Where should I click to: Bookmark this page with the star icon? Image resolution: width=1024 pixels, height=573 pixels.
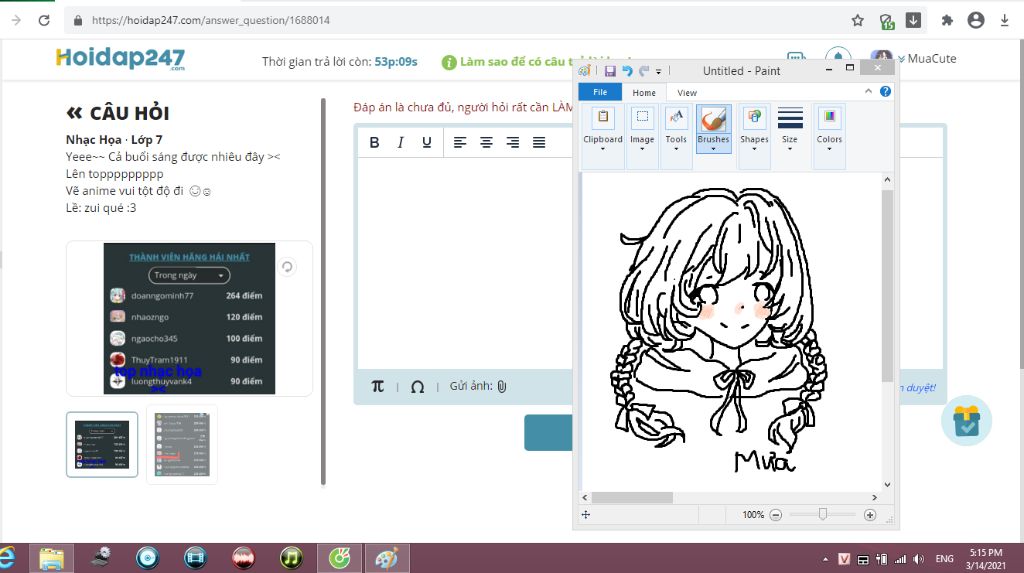[x=857, y=20]
